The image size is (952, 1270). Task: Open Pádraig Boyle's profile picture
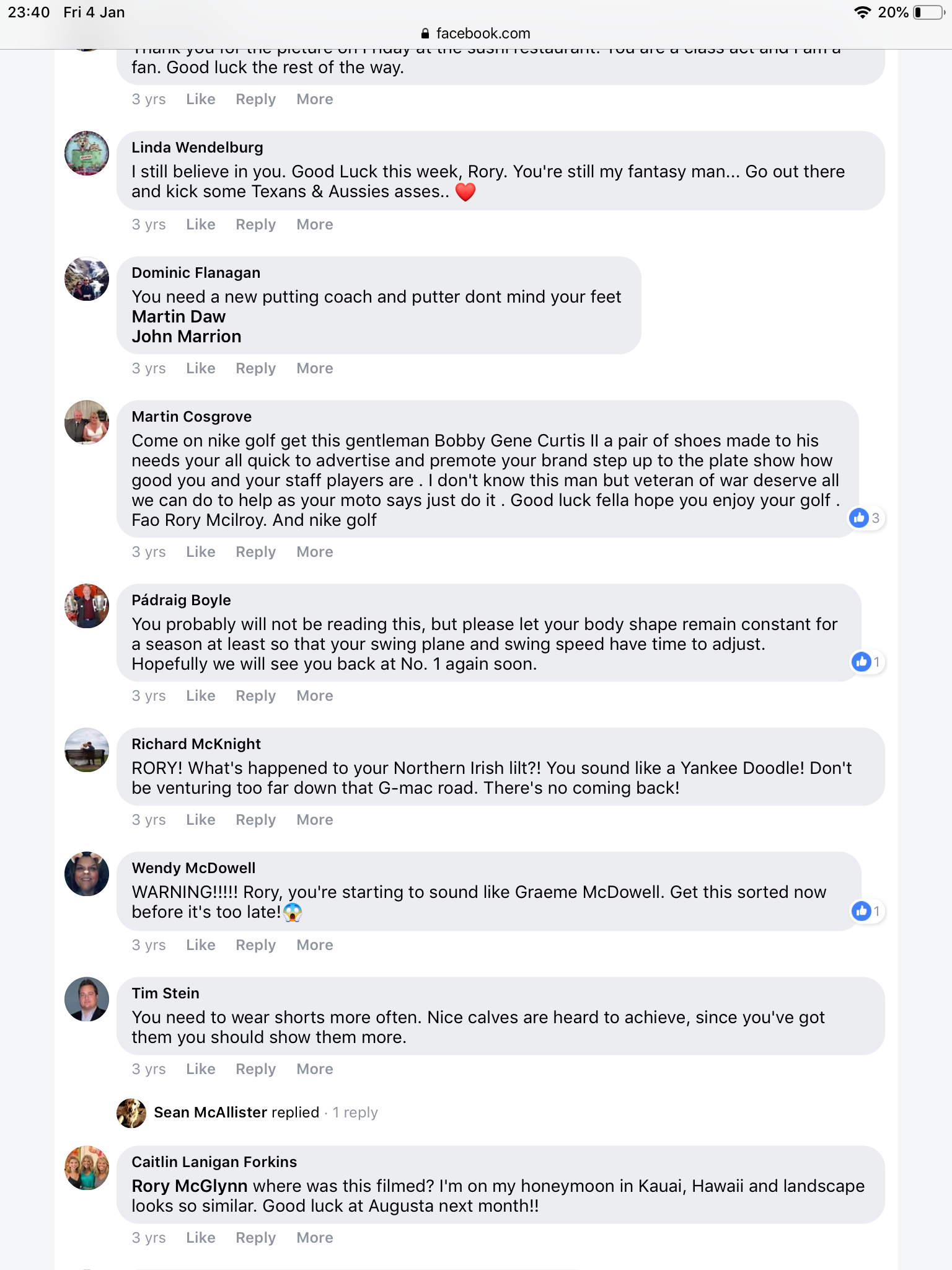[x=87, y=606]
